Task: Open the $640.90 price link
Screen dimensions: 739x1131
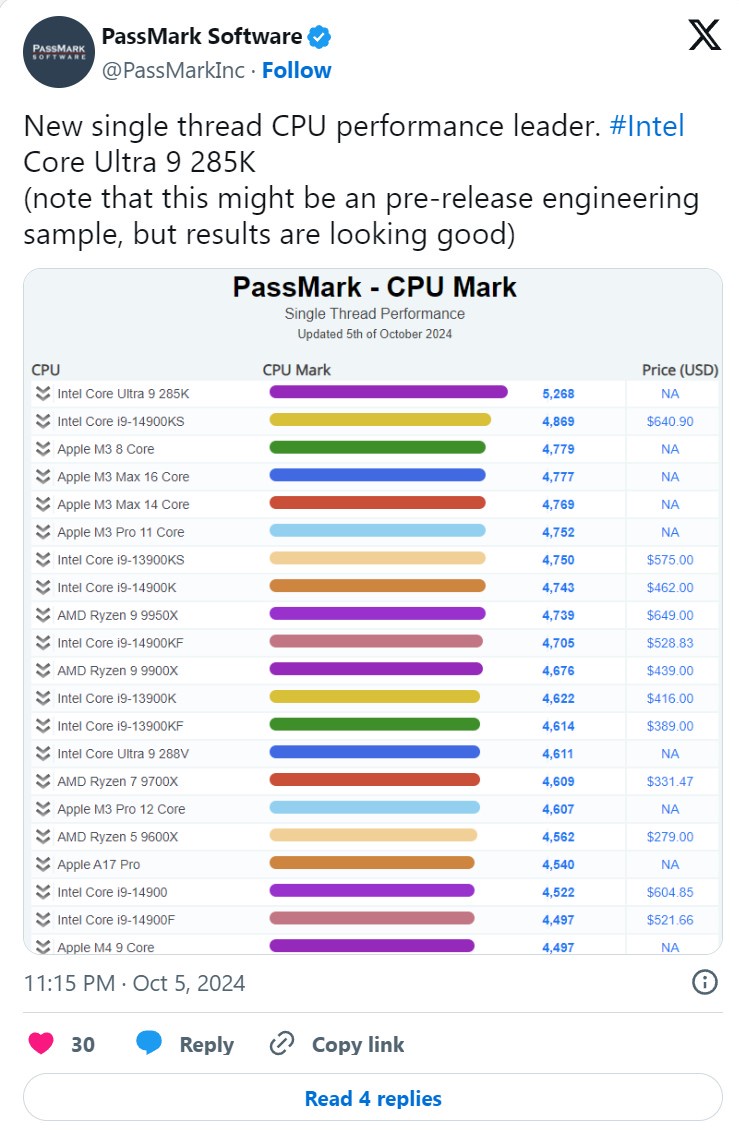Action: point(670,421)
